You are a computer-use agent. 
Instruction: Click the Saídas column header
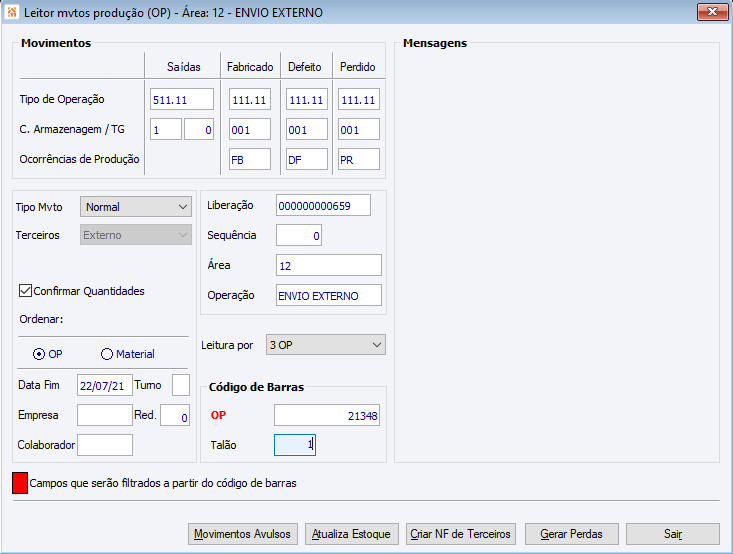pos(184,67)
